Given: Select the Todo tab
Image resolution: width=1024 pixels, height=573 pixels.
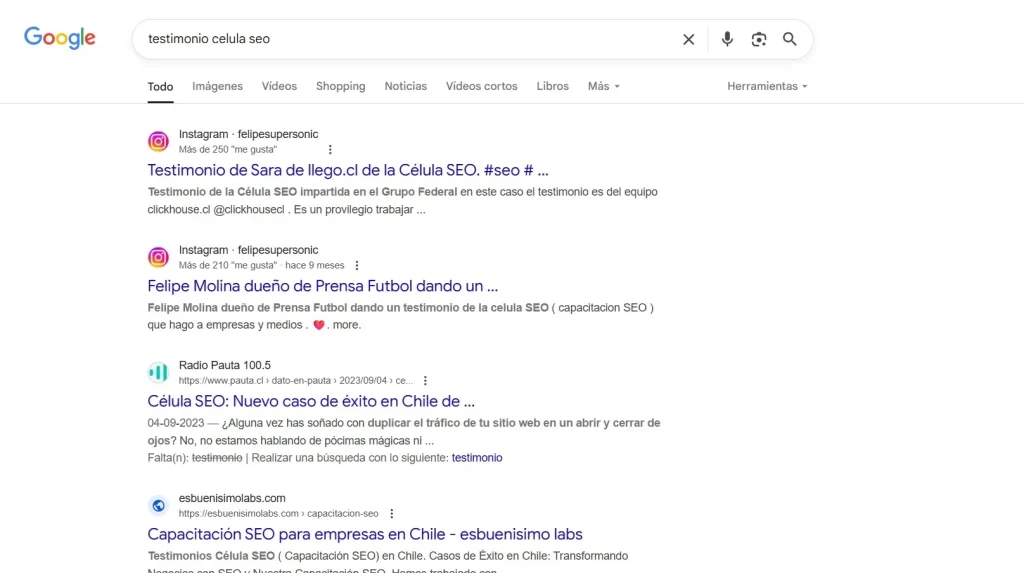Looking at the screenshot, I should point(160,86).
